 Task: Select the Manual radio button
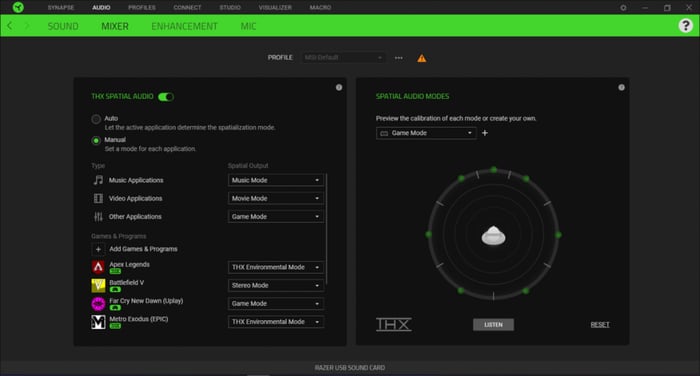tap(96, 141)
